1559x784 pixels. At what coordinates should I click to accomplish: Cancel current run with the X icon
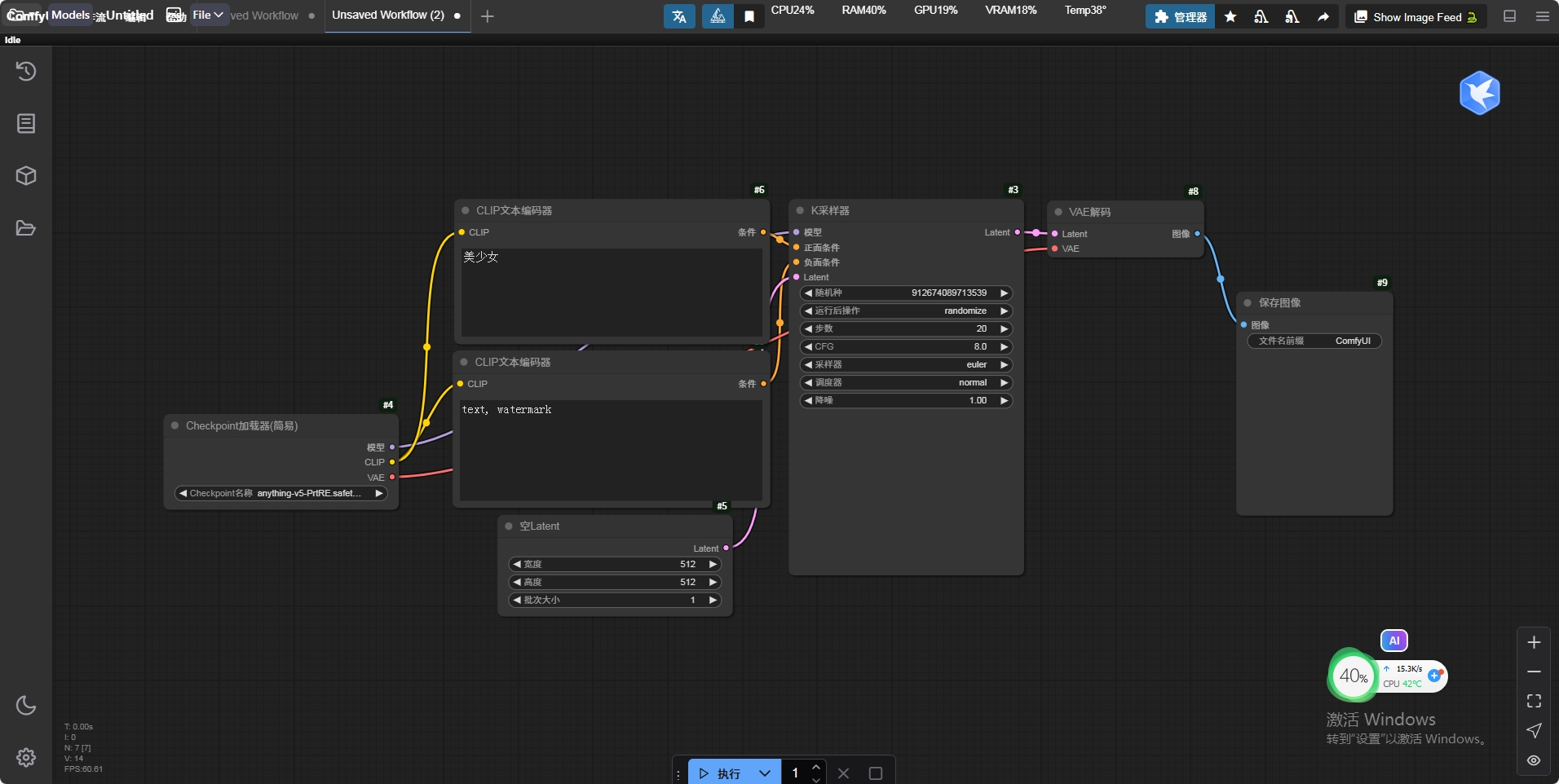[x=843, y=773]
